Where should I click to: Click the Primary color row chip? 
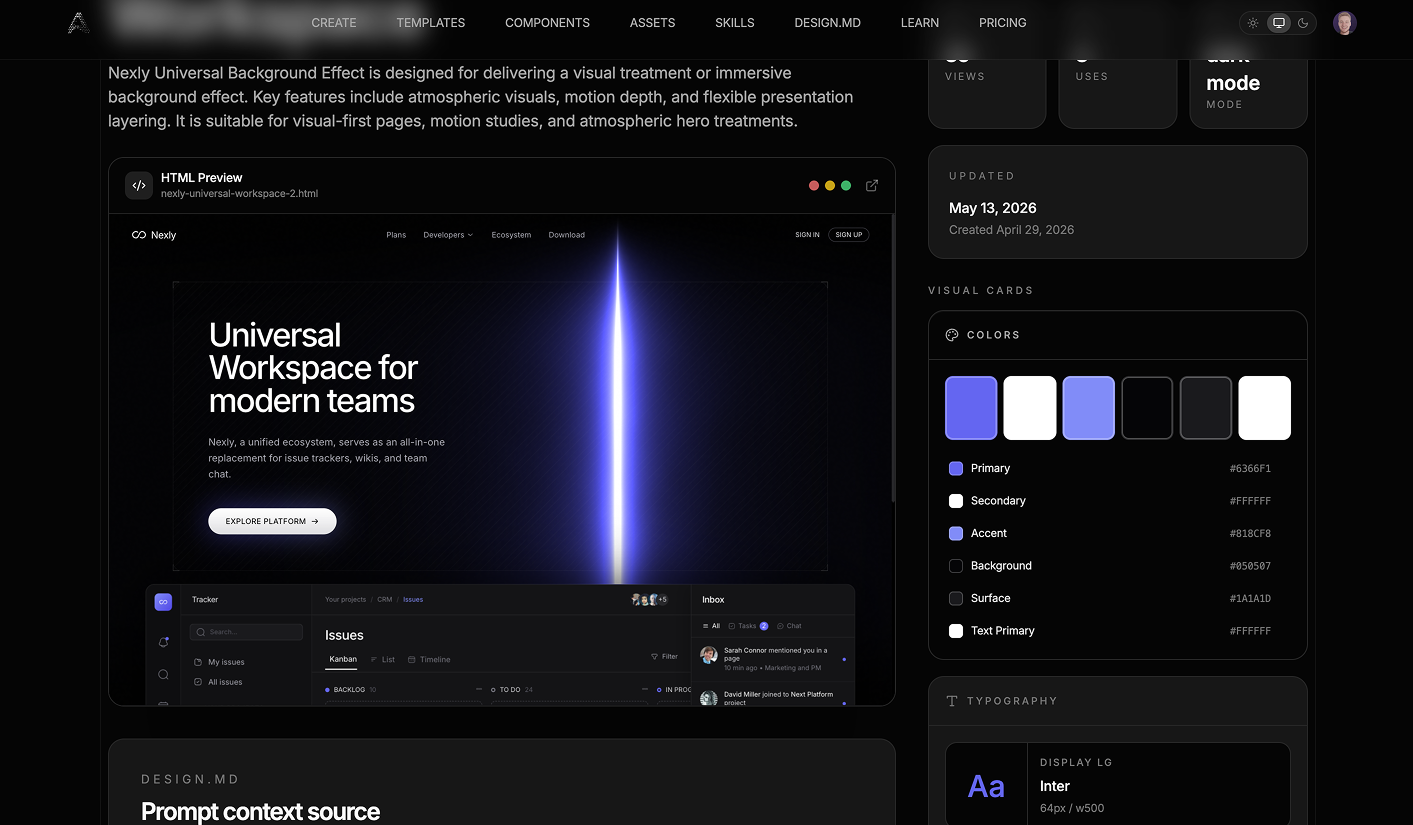point(956,468)
